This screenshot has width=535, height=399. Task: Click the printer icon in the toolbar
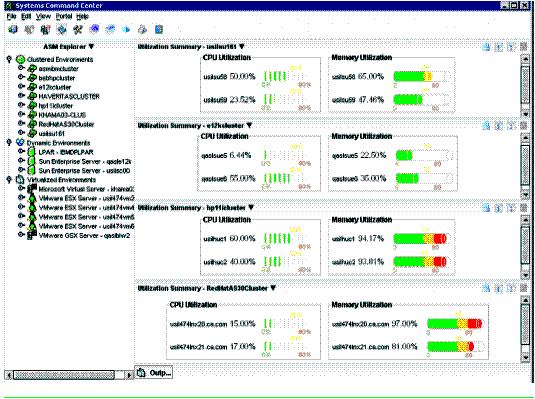coord(142,30)
